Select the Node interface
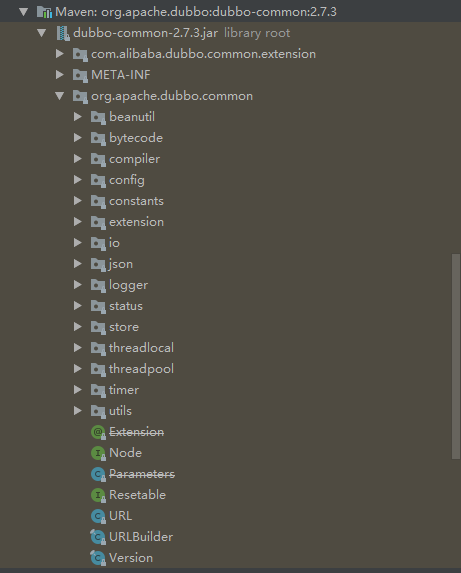461x573 pixels. pos(125,453)
